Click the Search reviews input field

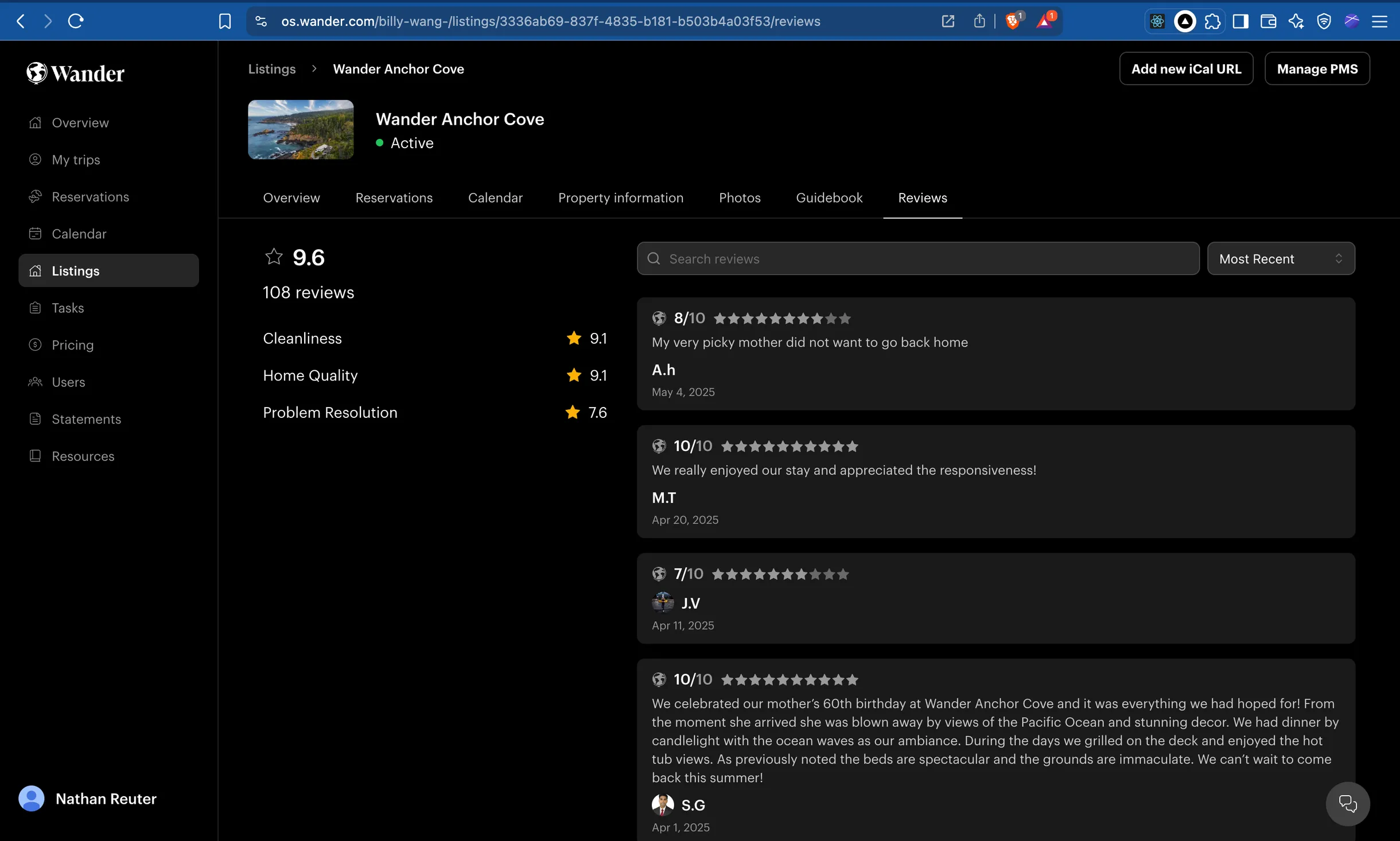918,259
